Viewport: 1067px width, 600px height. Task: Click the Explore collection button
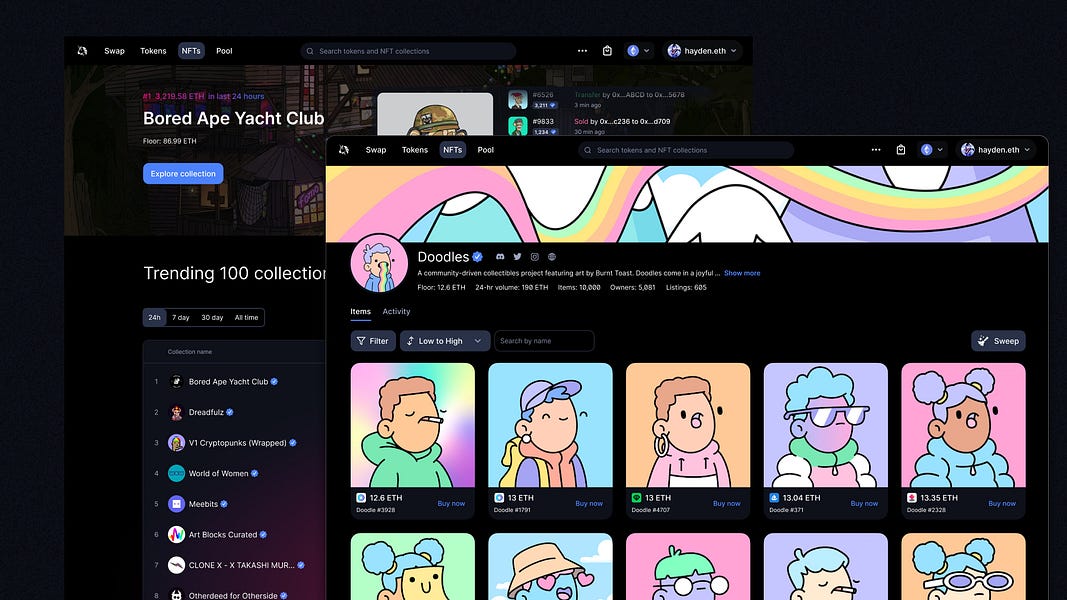183,174
